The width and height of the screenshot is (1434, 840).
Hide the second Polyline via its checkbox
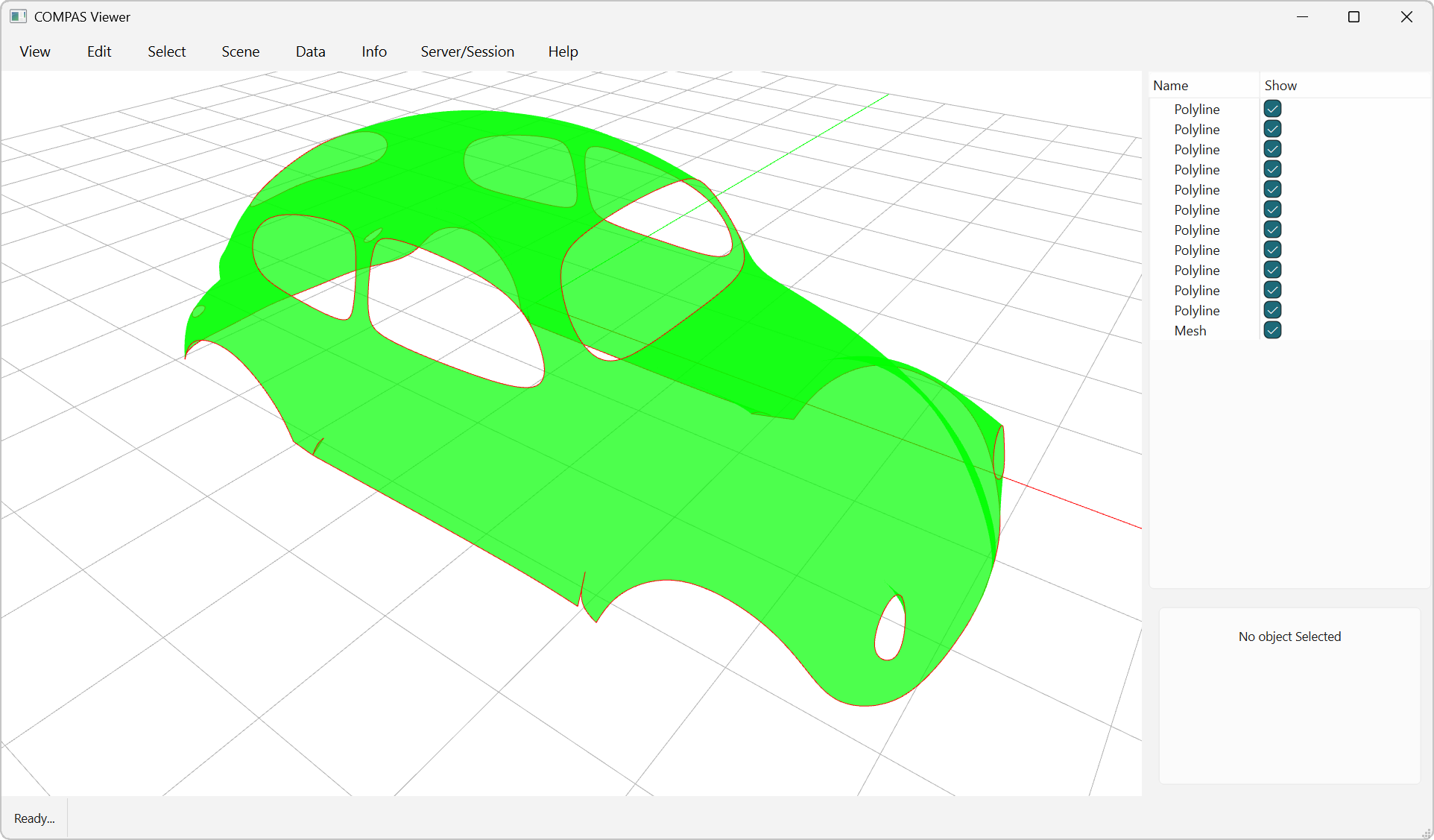pyautogui.click(x=1272, y=129)
